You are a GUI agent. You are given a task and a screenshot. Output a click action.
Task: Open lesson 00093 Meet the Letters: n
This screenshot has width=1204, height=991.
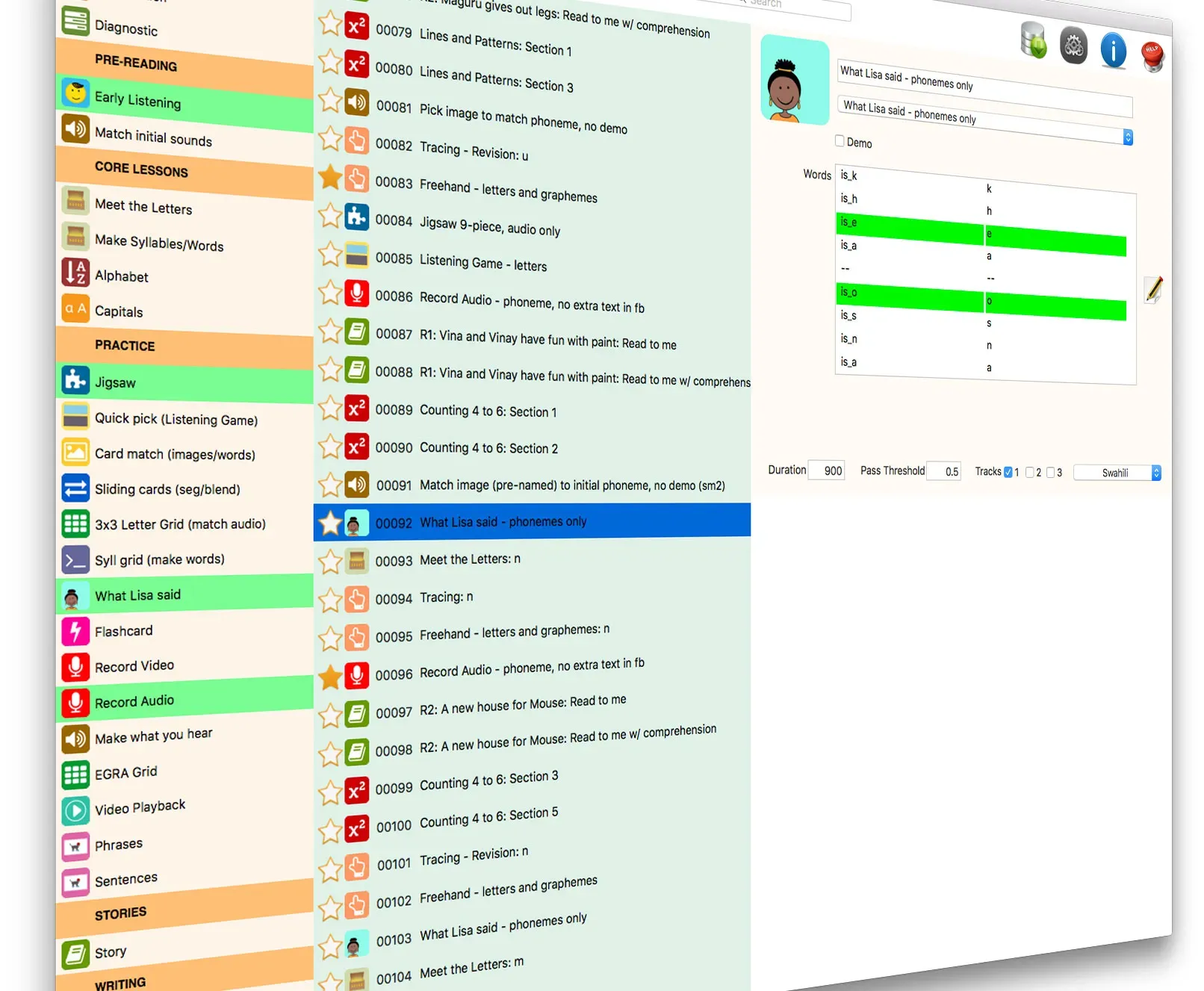[470, 559]
